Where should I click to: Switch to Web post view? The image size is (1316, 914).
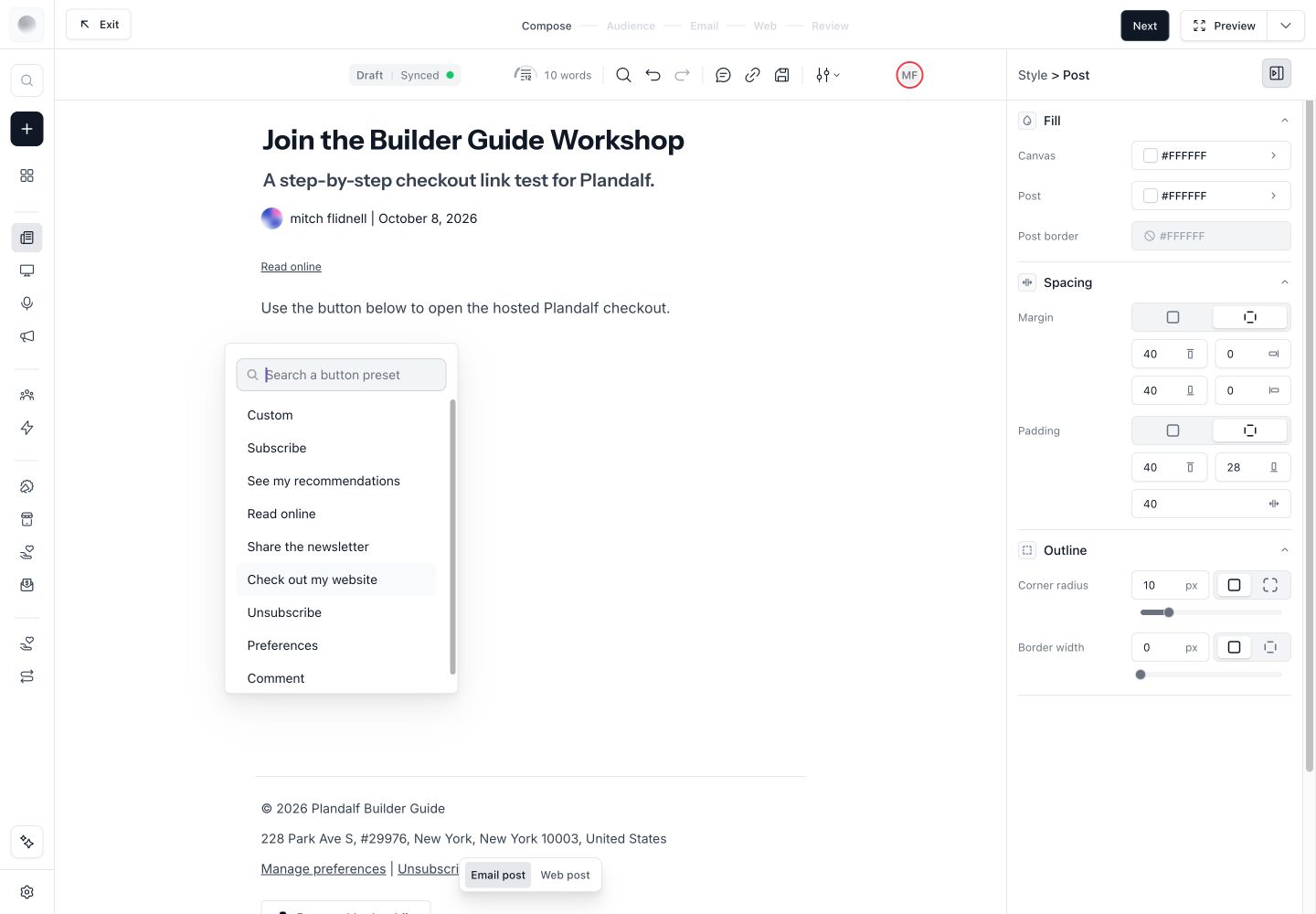pyautogui.click(x=565, y=875)
